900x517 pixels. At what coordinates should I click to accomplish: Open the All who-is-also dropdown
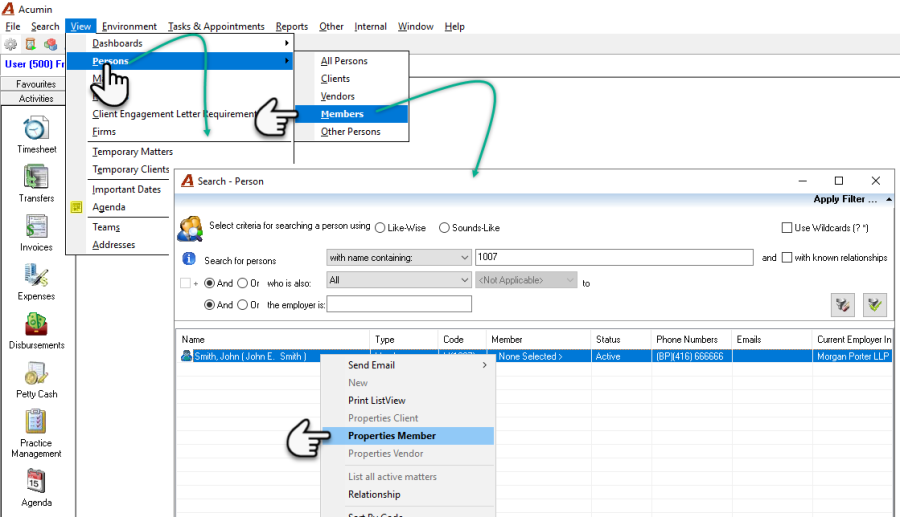tap(398, 280)
